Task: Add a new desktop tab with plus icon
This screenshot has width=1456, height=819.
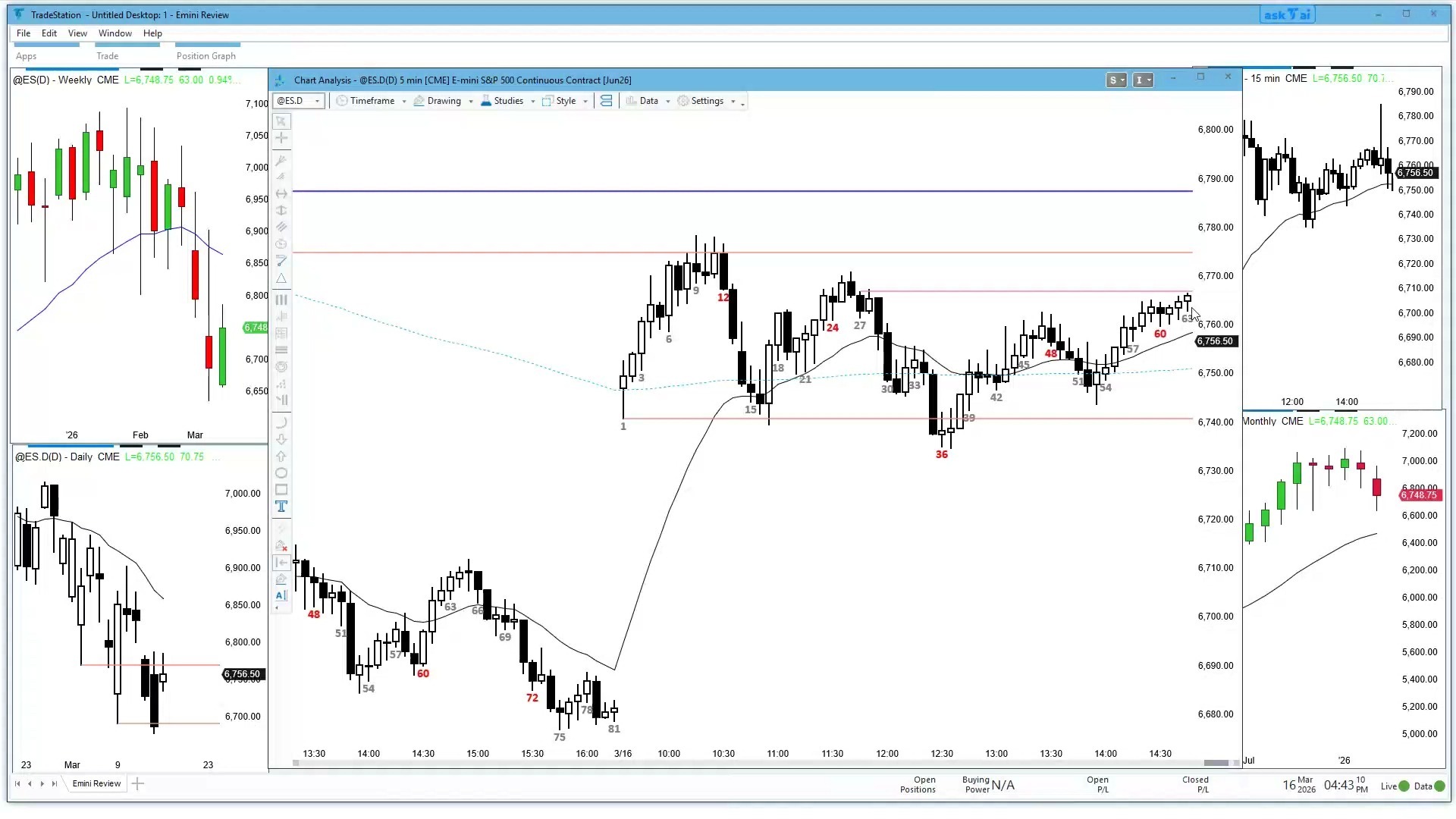Action: [x=138, y=784]
